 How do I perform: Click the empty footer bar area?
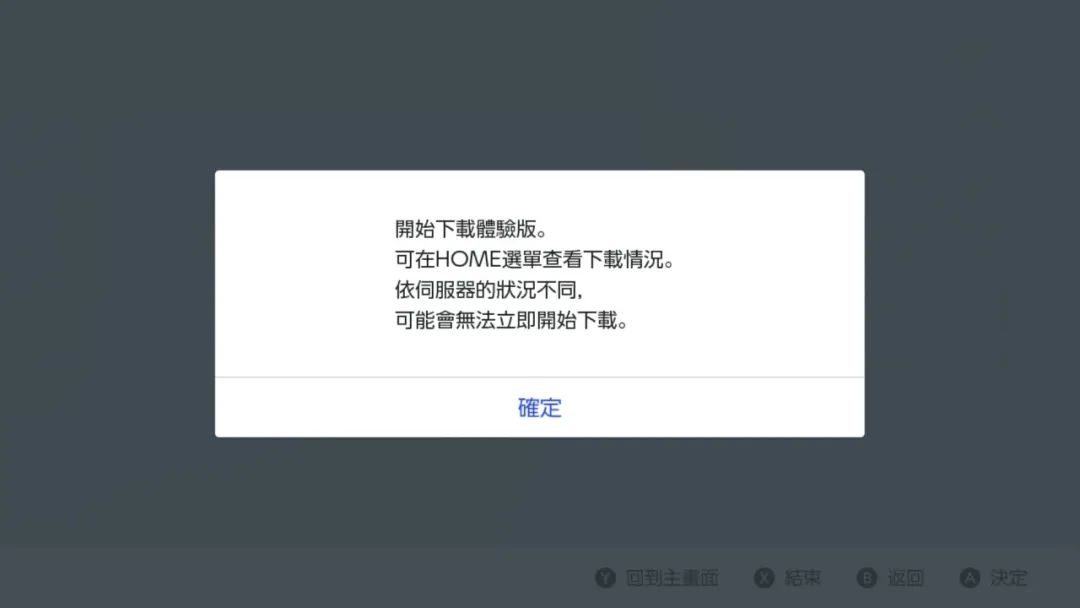pos(289,578)
